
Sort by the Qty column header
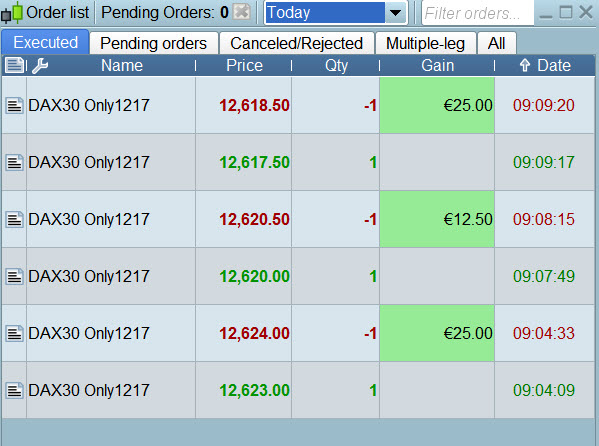click(x=336, y=65)
